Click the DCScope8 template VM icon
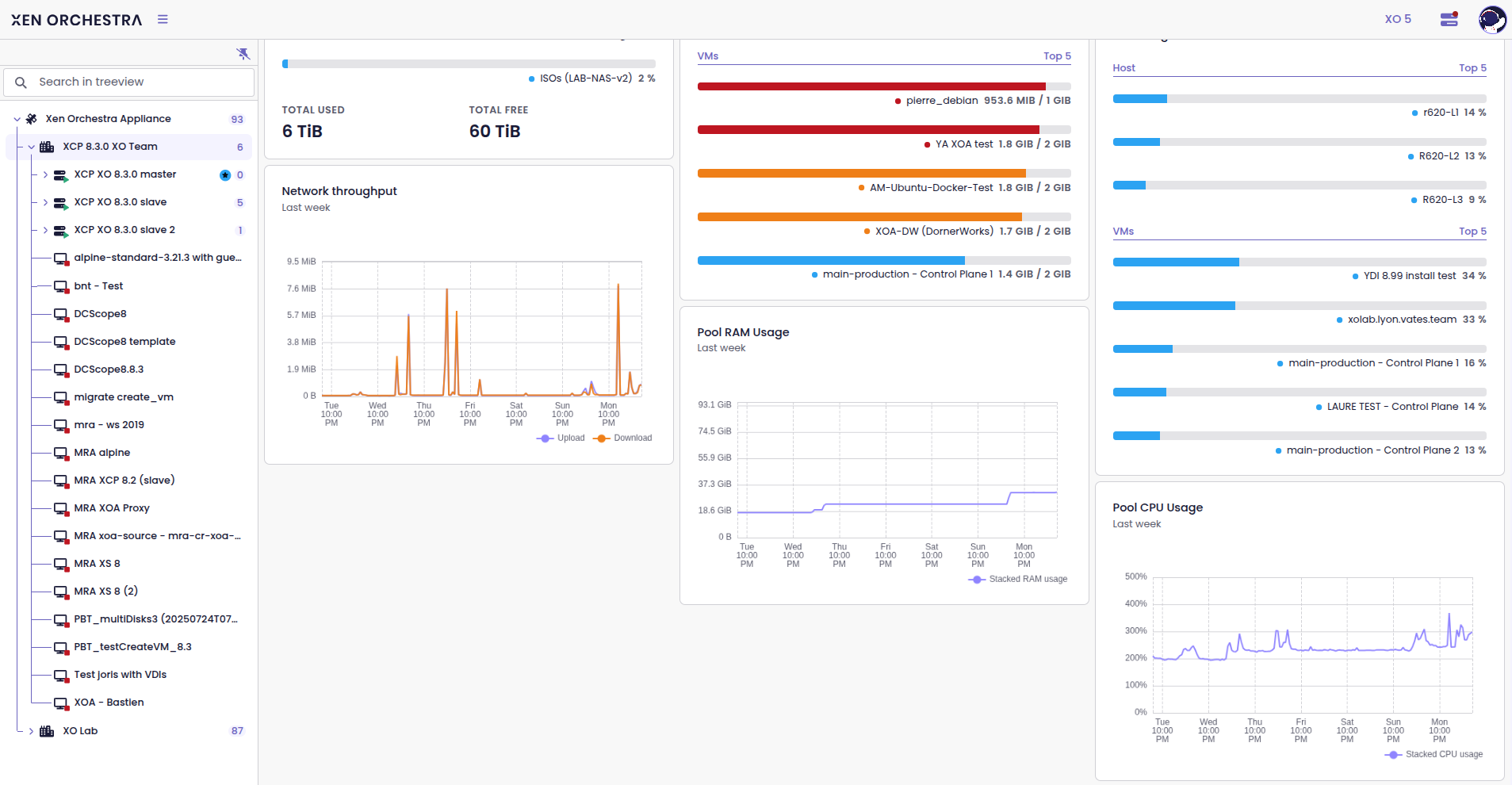 click(61, 342)
